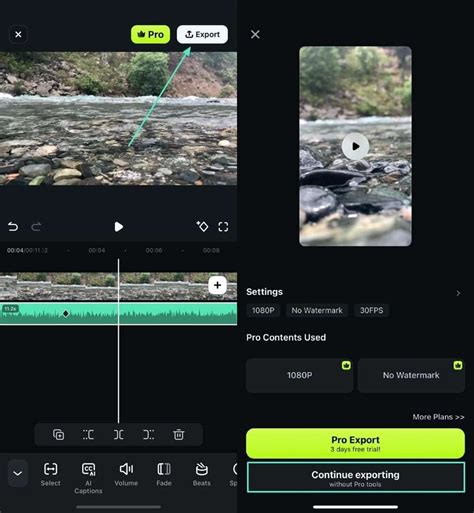
Task: Close the editor with the X button
Action: click(x=18, y=34)
